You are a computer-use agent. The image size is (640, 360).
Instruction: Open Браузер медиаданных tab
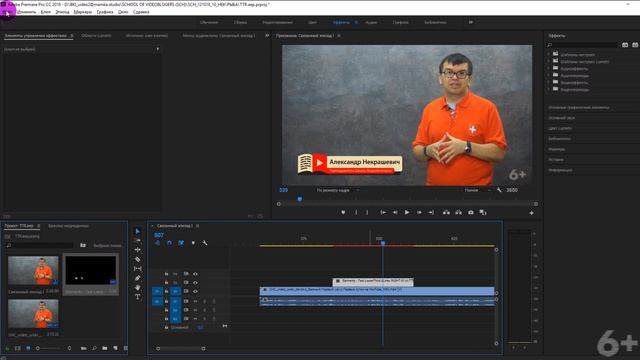click(68, 226)
